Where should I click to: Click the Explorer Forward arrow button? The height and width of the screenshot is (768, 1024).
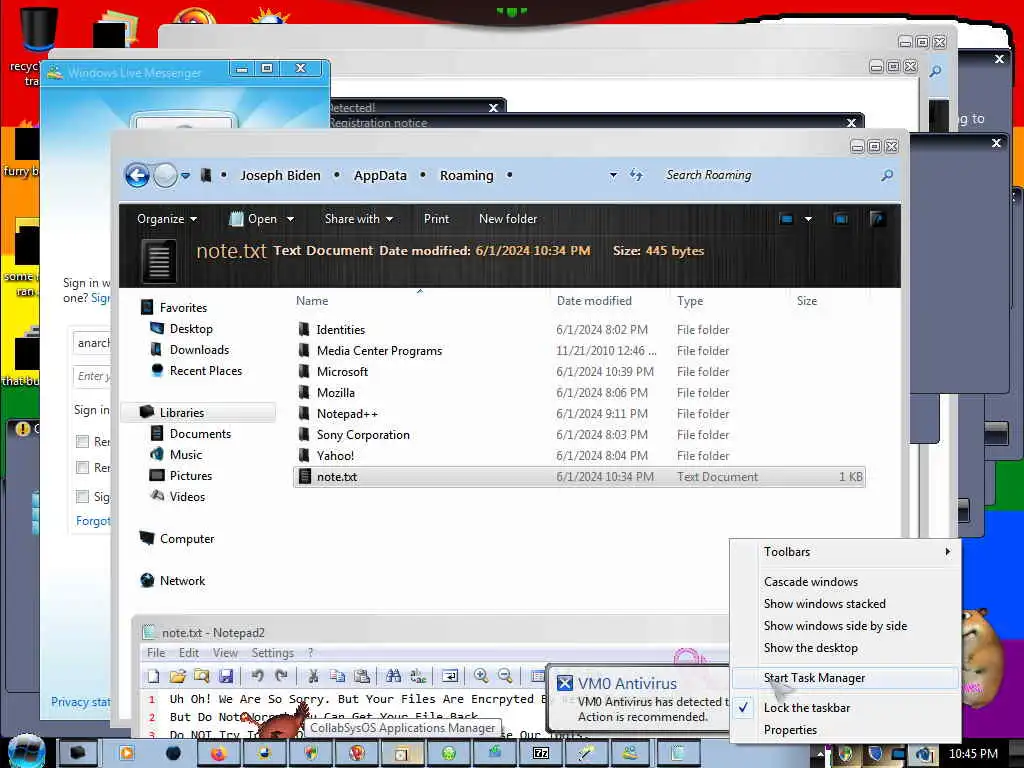(165, 175)
